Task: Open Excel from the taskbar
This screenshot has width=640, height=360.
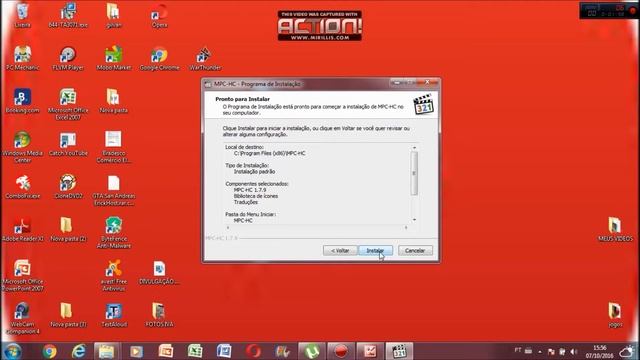Action: 195,351
